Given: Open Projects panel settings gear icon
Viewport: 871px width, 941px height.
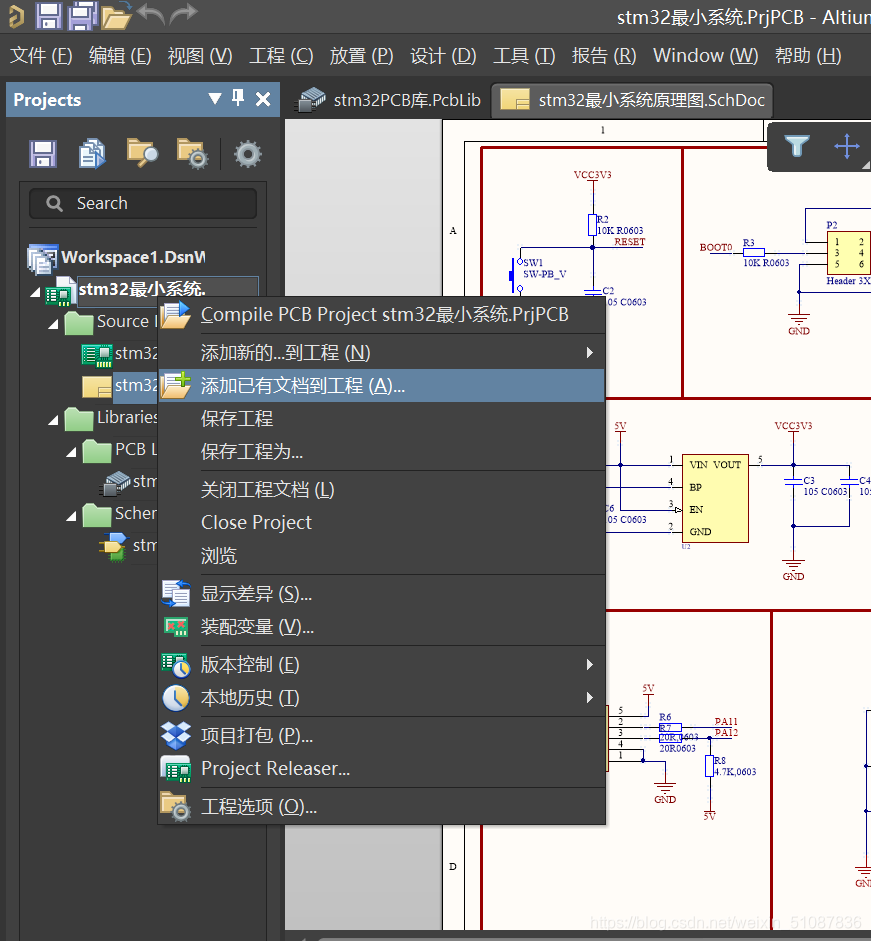Looking at the screenshot, I should (x=248, y=153).
